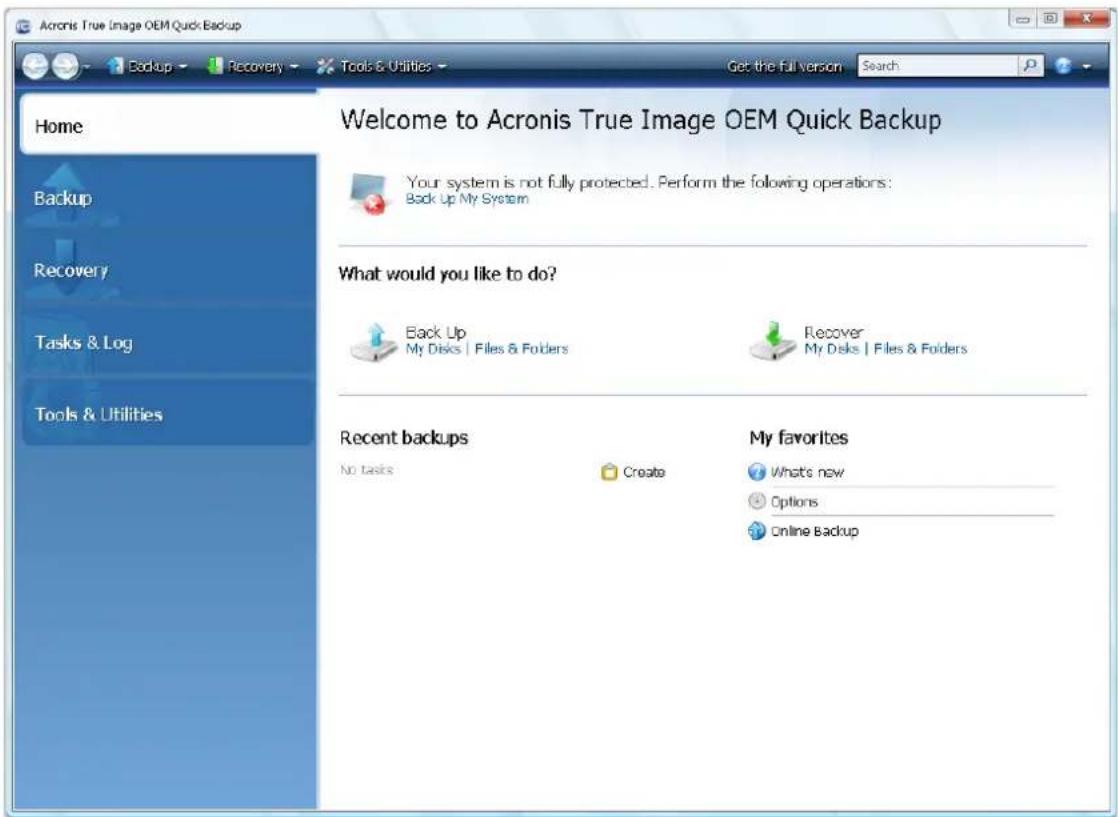The image size is (1118, 817).
Task: Click Files & Folders under Recover
Action: point(920,349)
